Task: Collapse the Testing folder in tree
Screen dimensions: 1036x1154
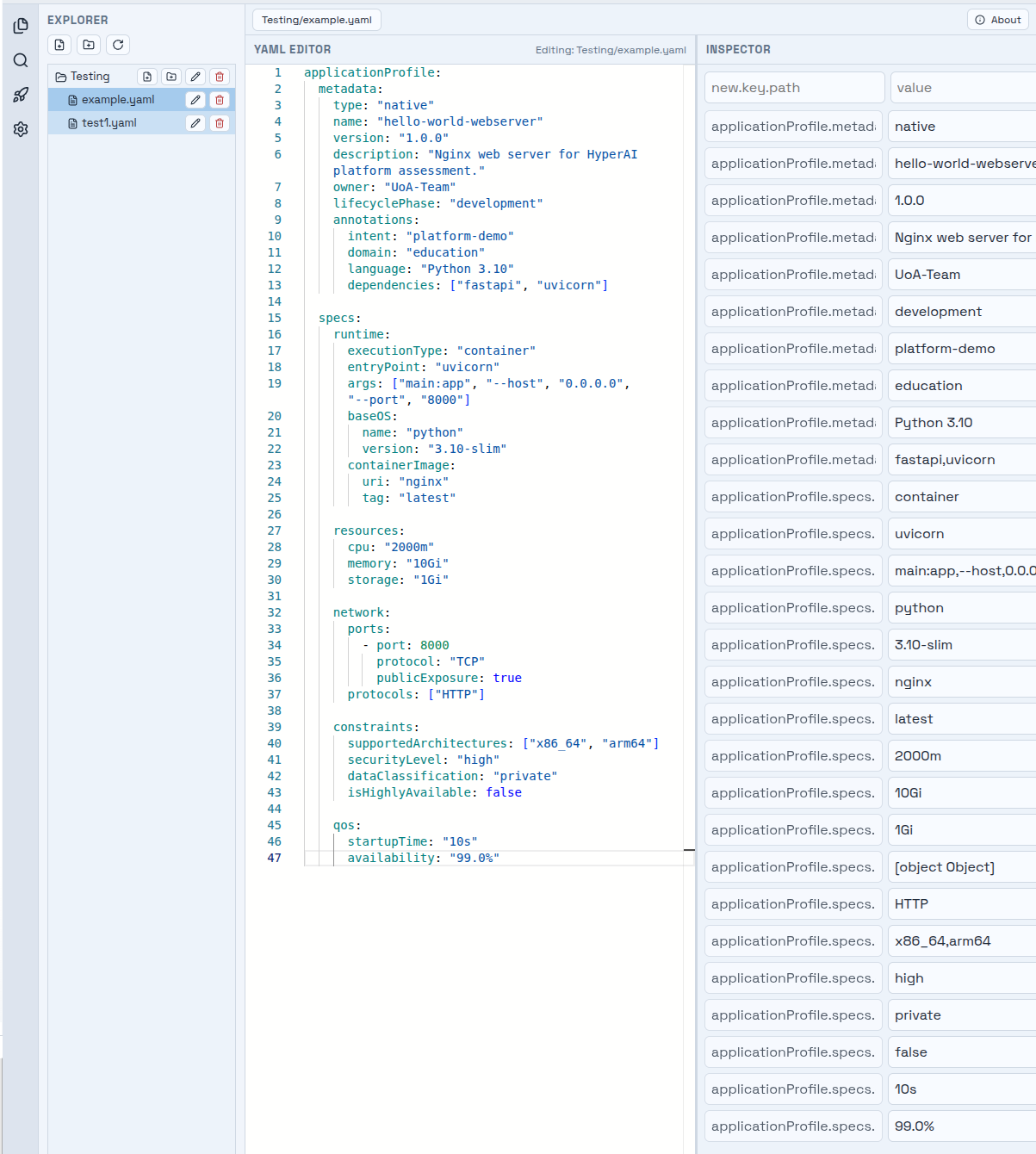Action: (x=83, y=77)
